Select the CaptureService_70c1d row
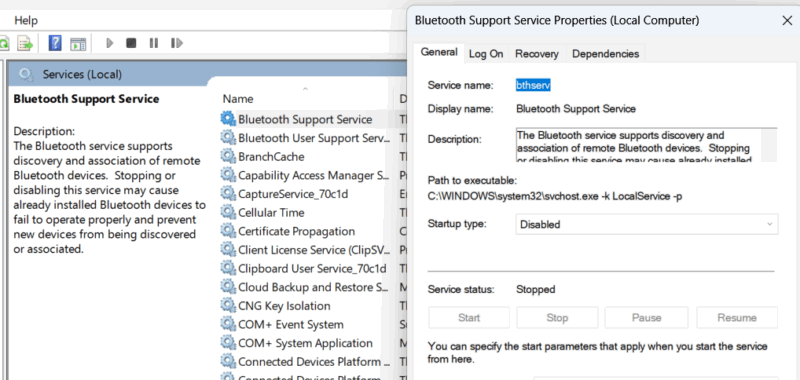800x380 pixels. click(293, 194)
